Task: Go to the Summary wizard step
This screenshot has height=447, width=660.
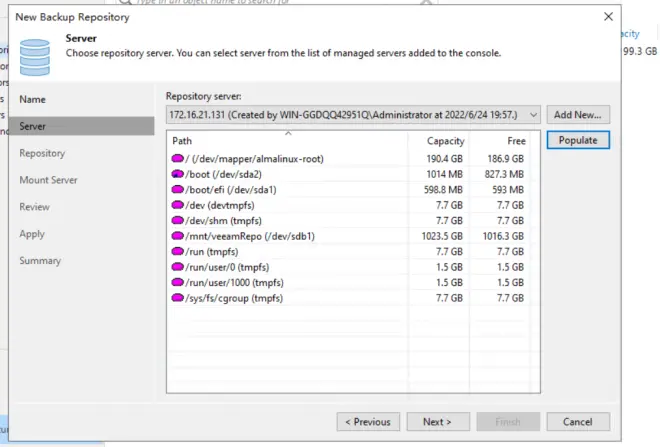Action: click(40, 261)
